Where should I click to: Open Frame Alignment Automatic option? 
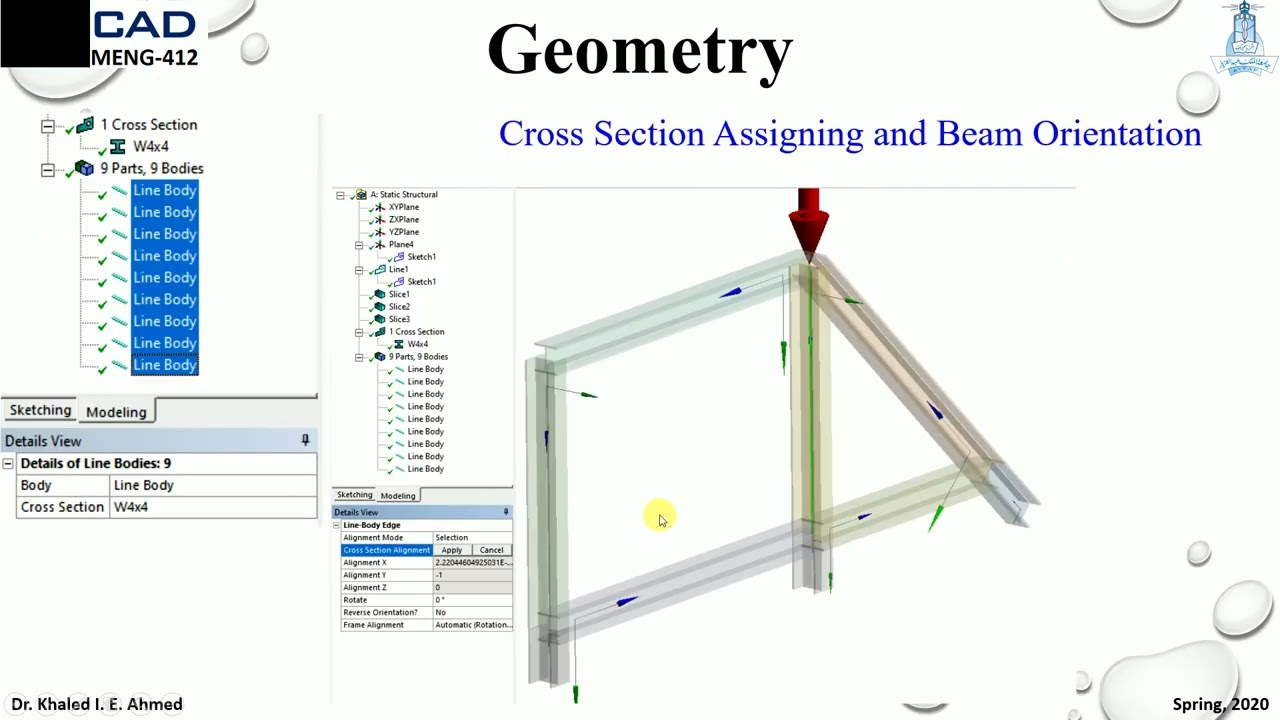point(472,625)
